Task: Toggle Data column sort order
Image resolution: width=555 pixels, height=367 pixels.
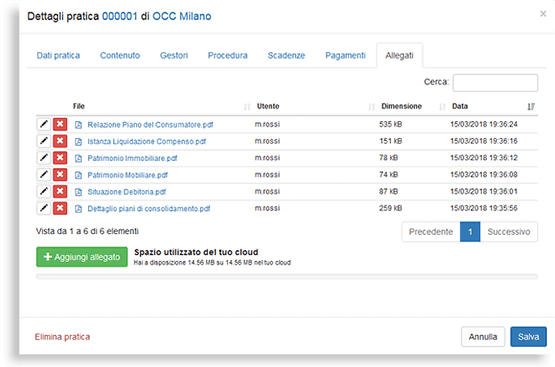Action: (x=531, y=107)
